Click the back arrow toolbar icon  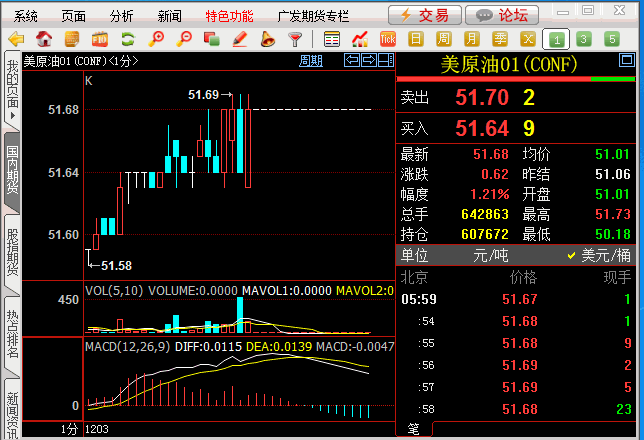pos(15,40)
